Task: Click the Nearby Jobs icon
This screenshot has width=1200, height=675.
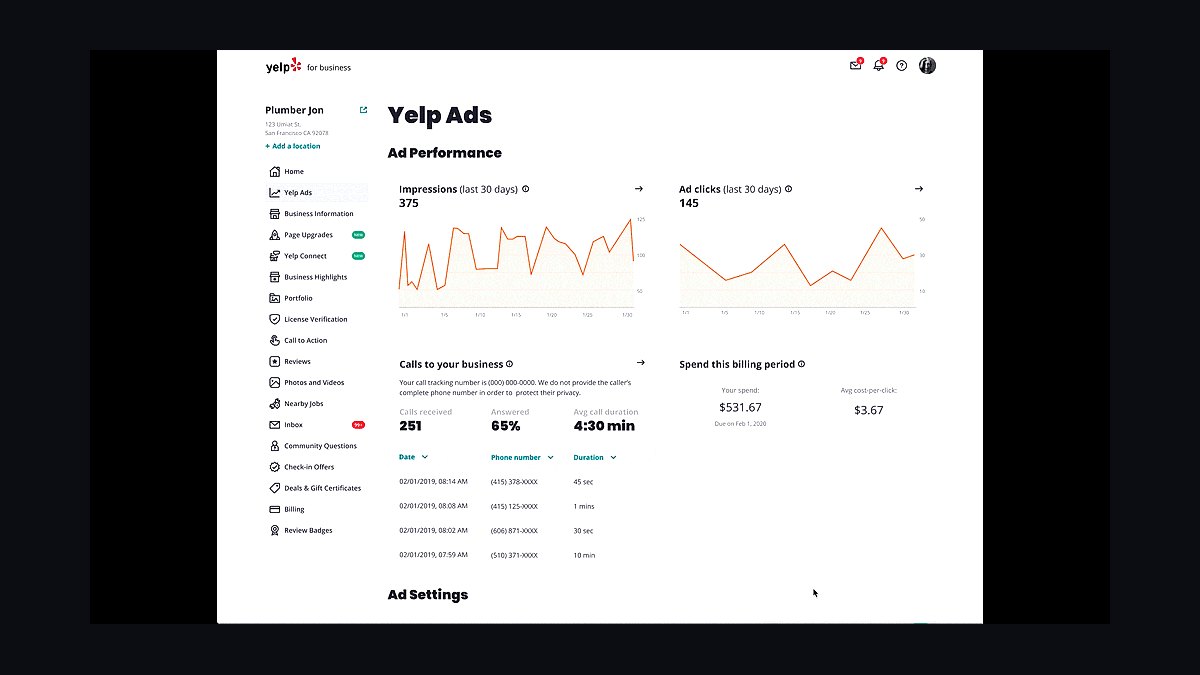Action: [275, 404]
